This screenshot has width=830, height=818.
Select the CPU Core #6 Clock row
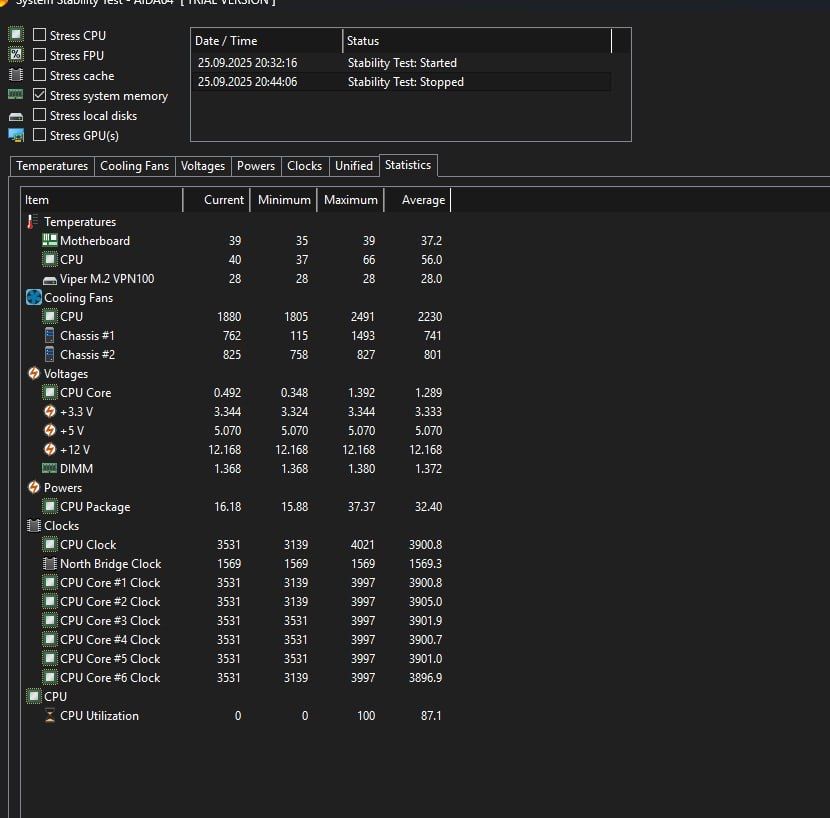point(236,678)
